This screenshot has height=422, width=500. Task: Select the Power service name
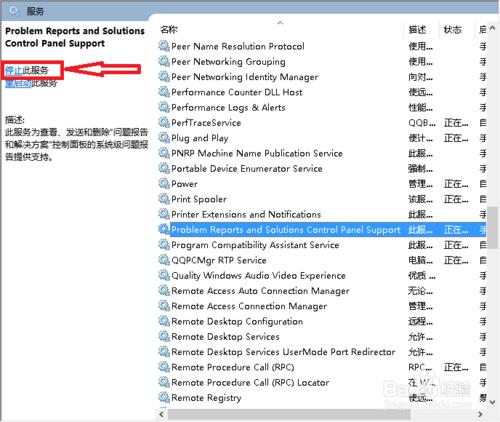pyautogui.click(x=184, y=184)
